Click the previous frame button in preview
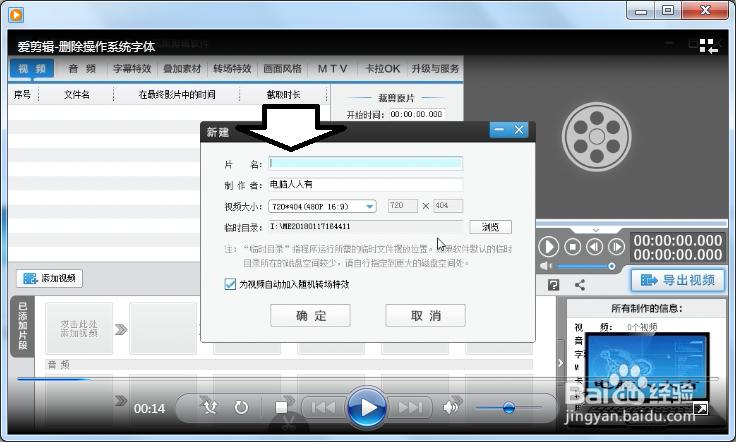Viewport: 736px width, 442px height. click(x=594, y=247)
